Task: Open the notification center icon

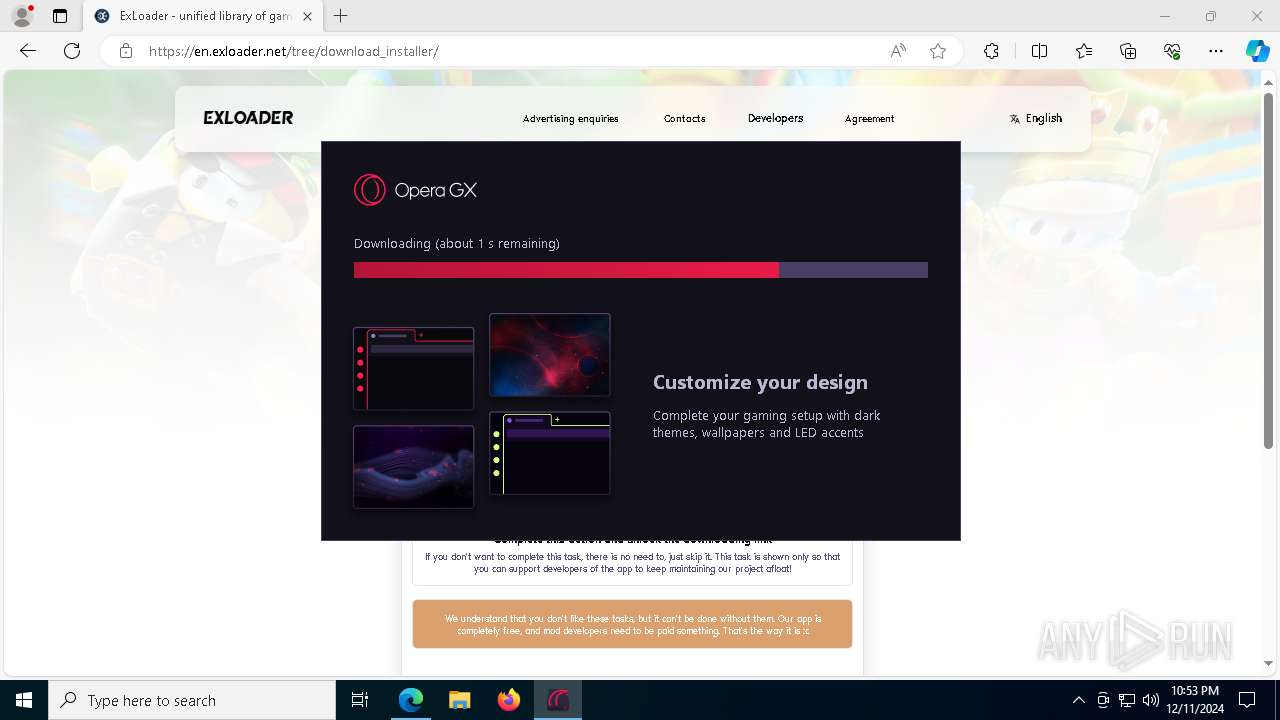Action: click(x=1247, y=700)
